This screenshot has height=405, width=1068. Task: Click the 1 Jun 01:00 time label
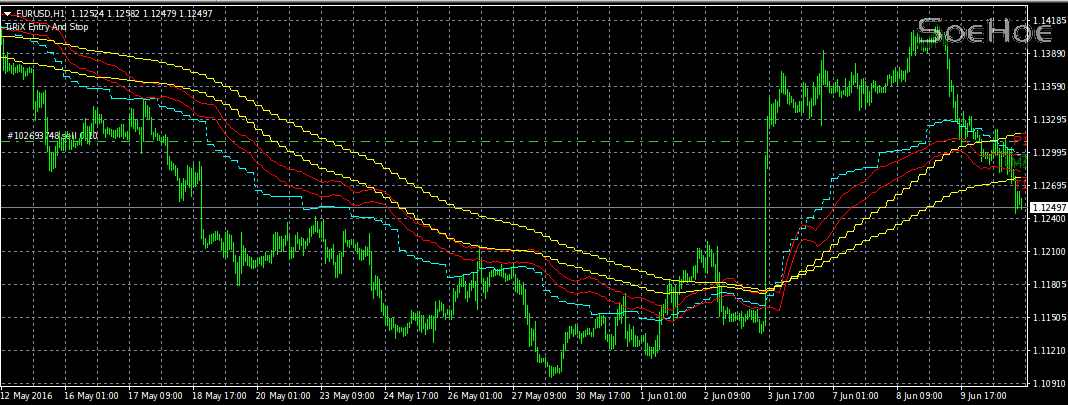click(664, 396)
